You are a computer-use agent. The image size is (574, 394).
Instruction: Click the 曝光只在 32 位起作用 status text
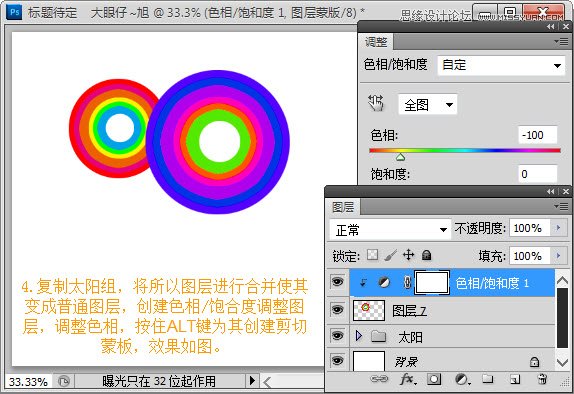click(159, 382)
